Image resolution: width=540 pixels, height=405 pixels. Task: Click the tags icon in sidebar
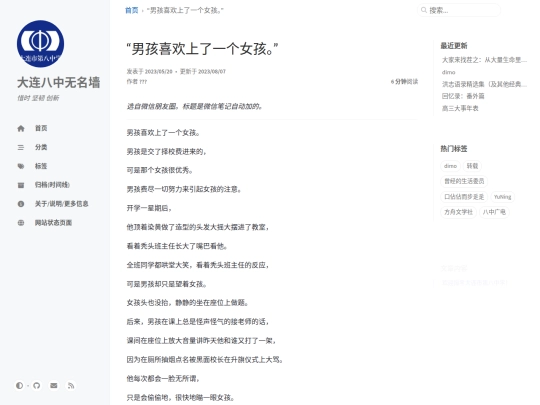click(x=21, y=166)
